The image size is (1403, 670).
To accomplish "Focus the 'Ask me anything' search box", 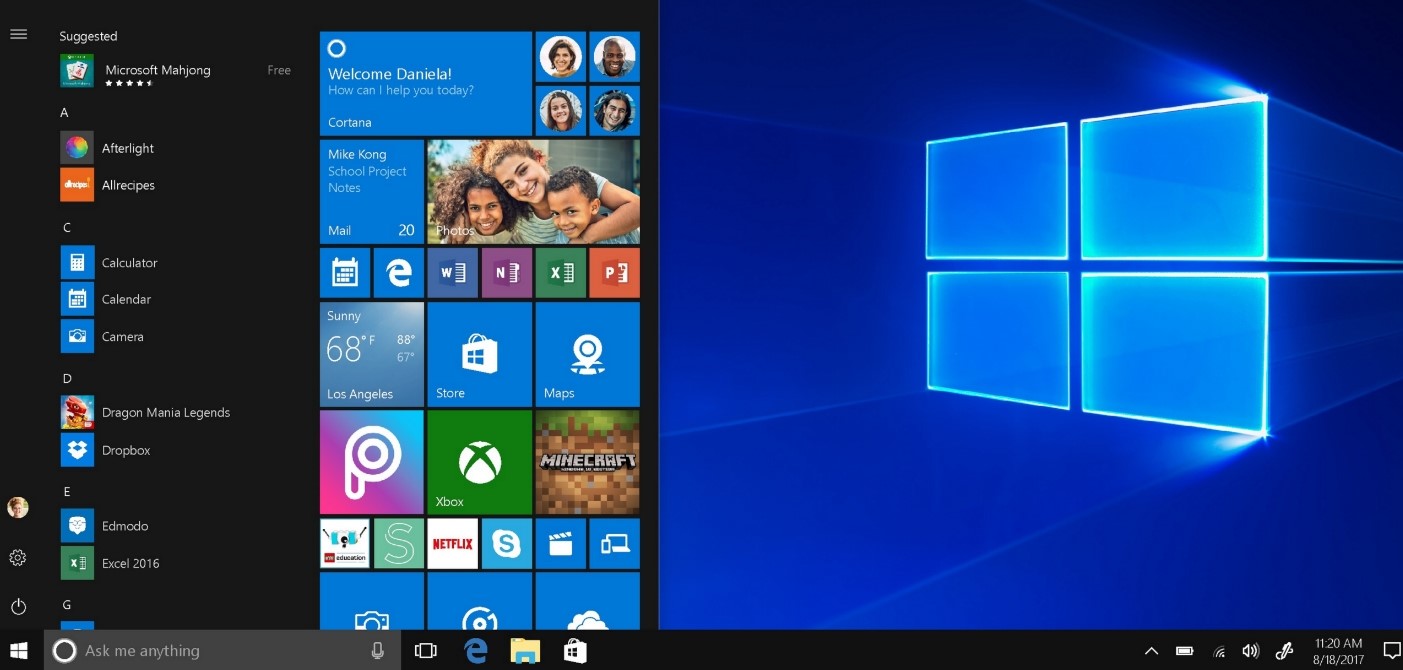I will pyautogui.click(x=222, y=651).
